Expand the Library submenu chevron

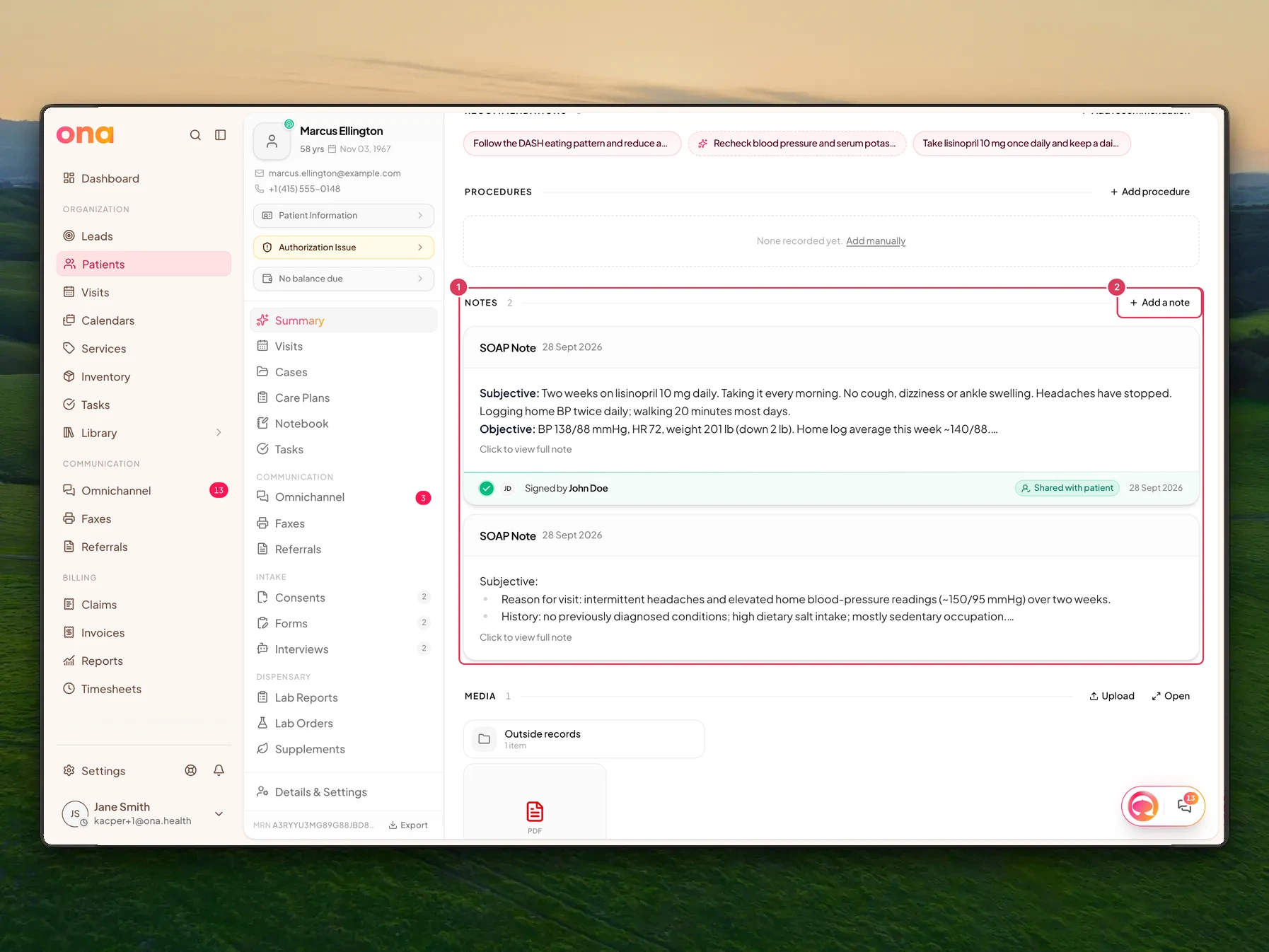coord(219,433)
